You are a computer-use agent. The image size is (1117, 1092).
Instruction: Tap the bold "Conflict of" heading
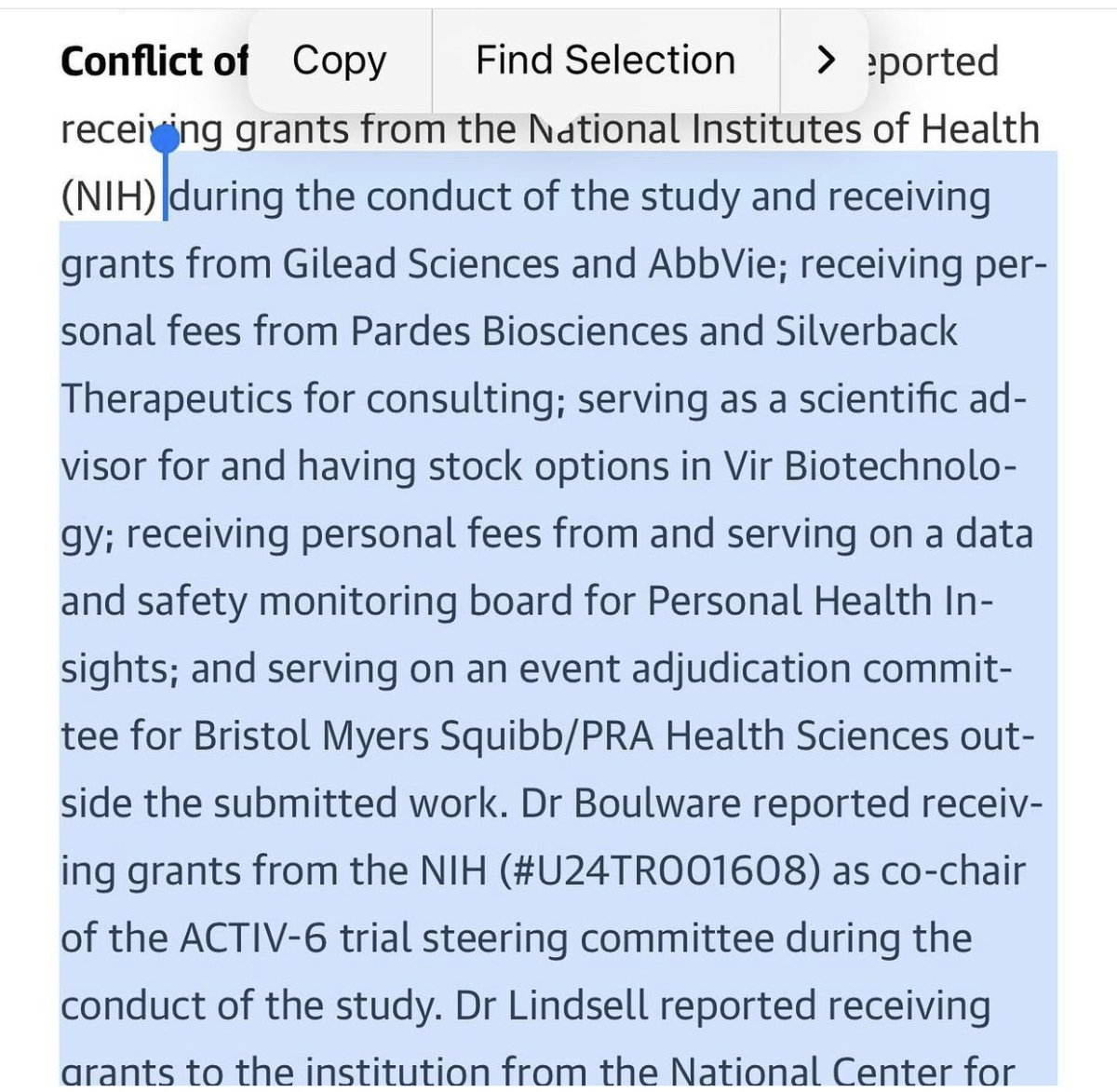[154, 61]
